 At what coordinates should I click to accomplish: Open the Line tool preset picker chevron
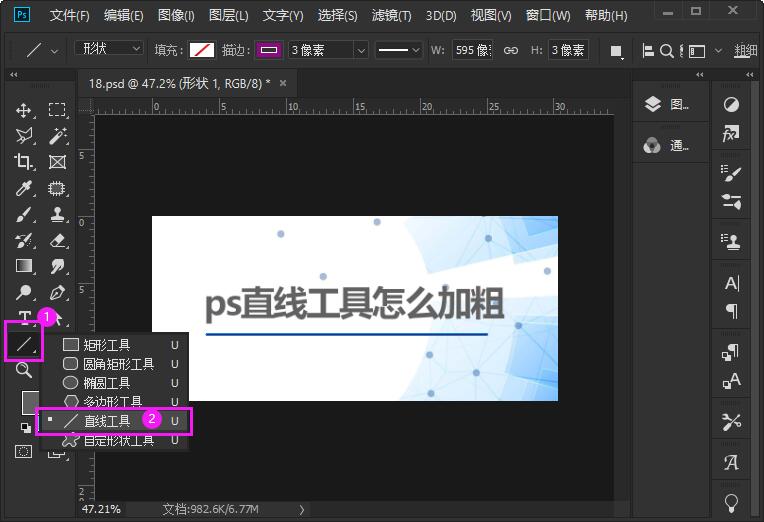55,51
